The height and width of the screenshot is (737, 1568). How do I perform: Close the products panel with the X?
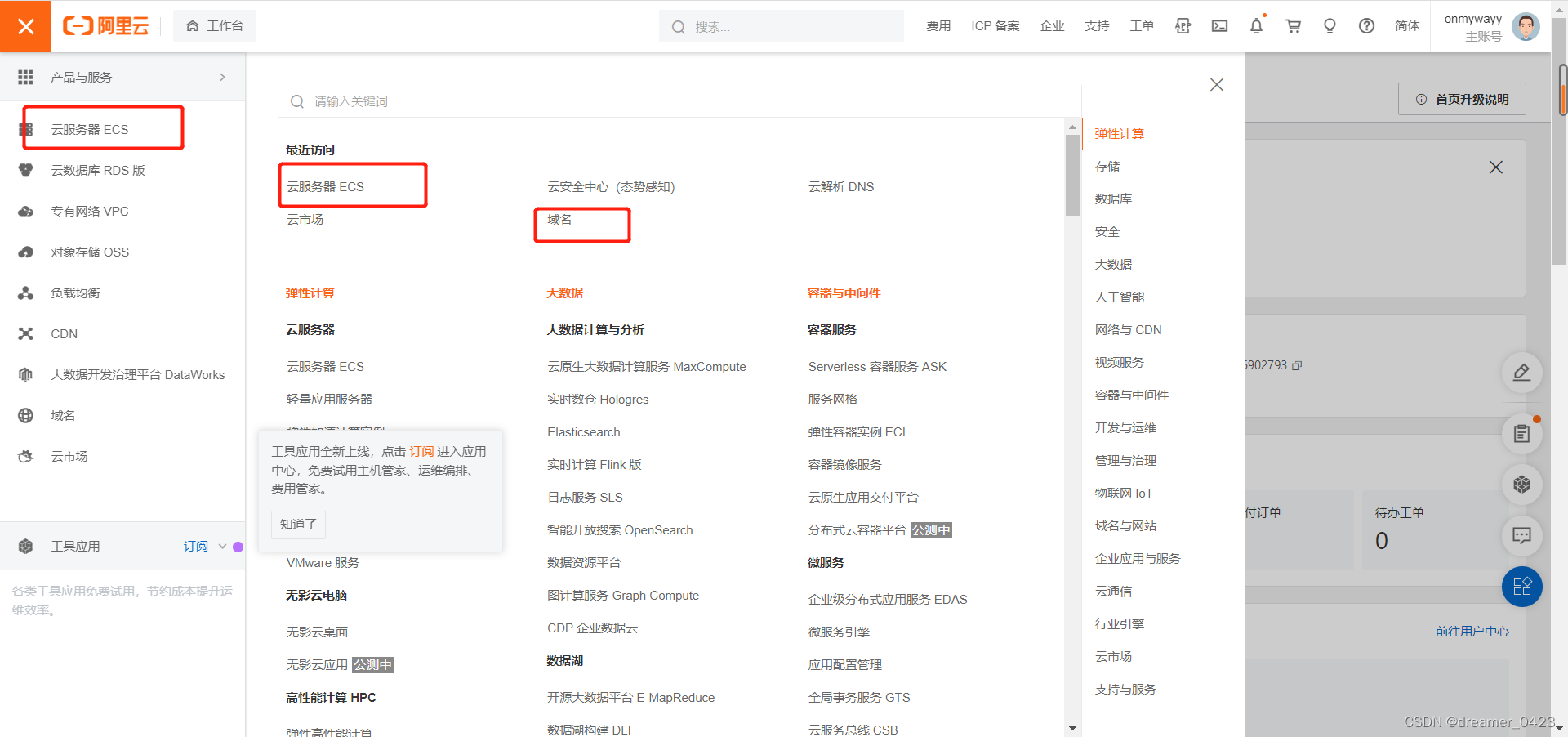point(1217,84)
